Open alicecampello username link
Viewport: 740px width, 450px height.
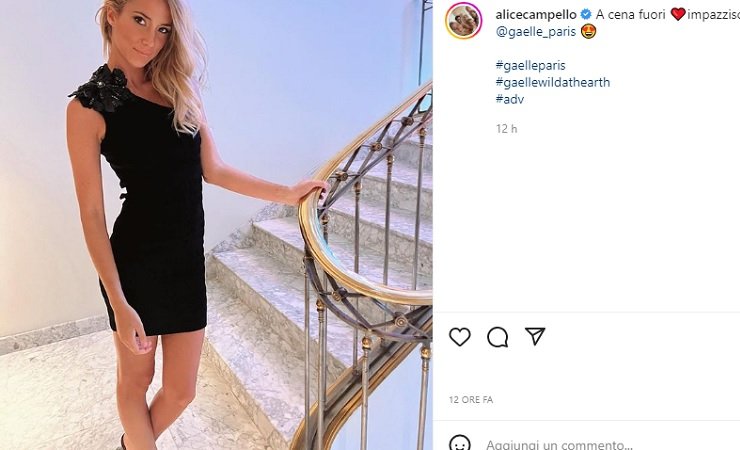(536, 15)
